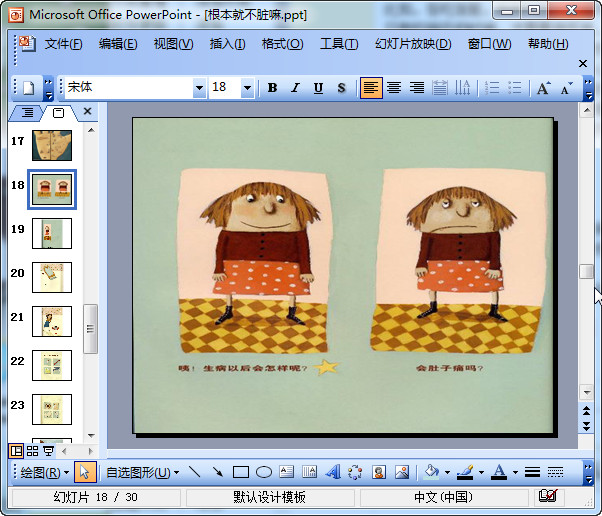Open the font name dropdown

point(199,88)
